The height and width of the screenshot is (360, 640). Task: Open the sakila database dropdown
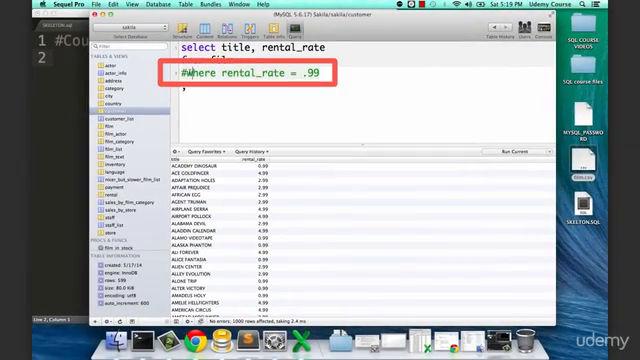130,27
